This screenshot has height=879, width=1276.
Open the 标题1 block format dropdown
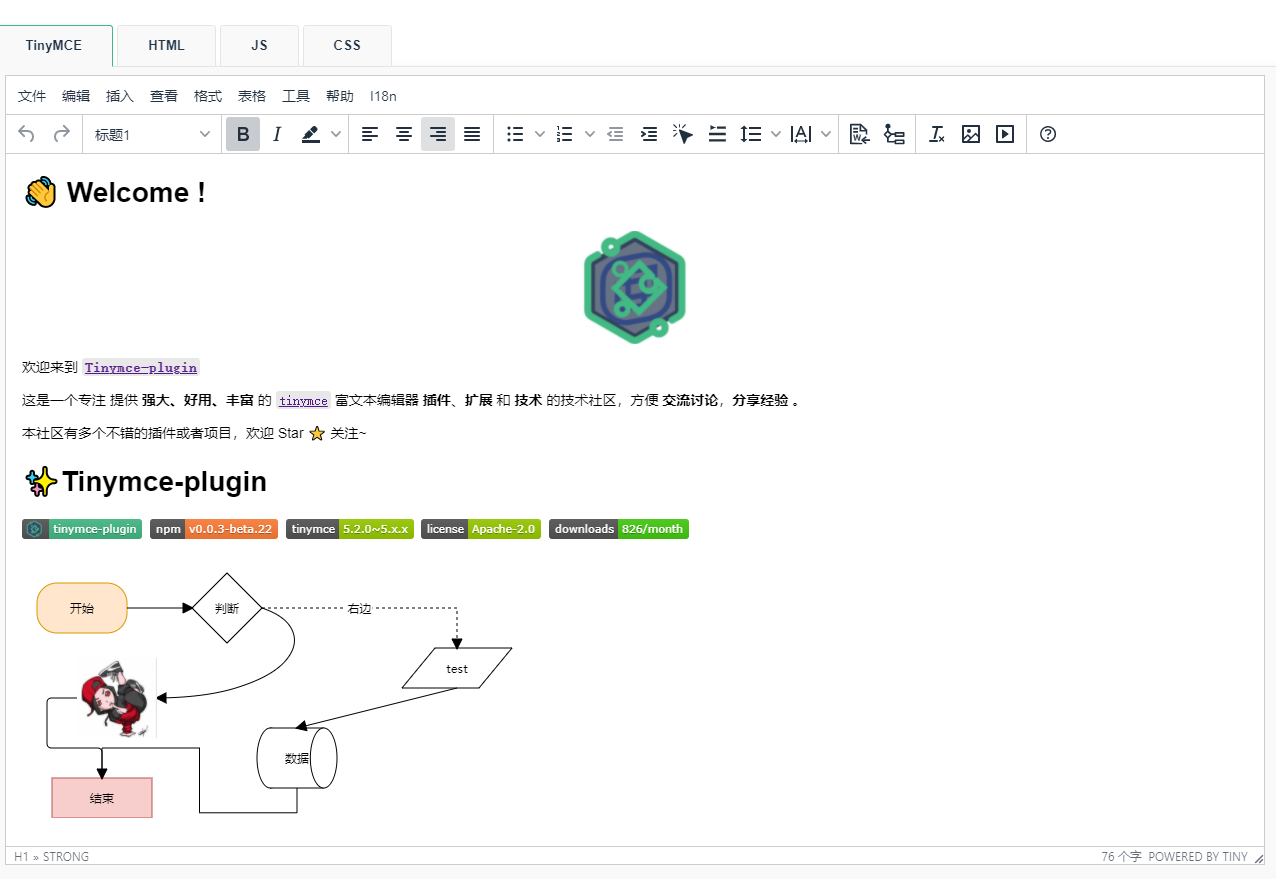(152, 134)
